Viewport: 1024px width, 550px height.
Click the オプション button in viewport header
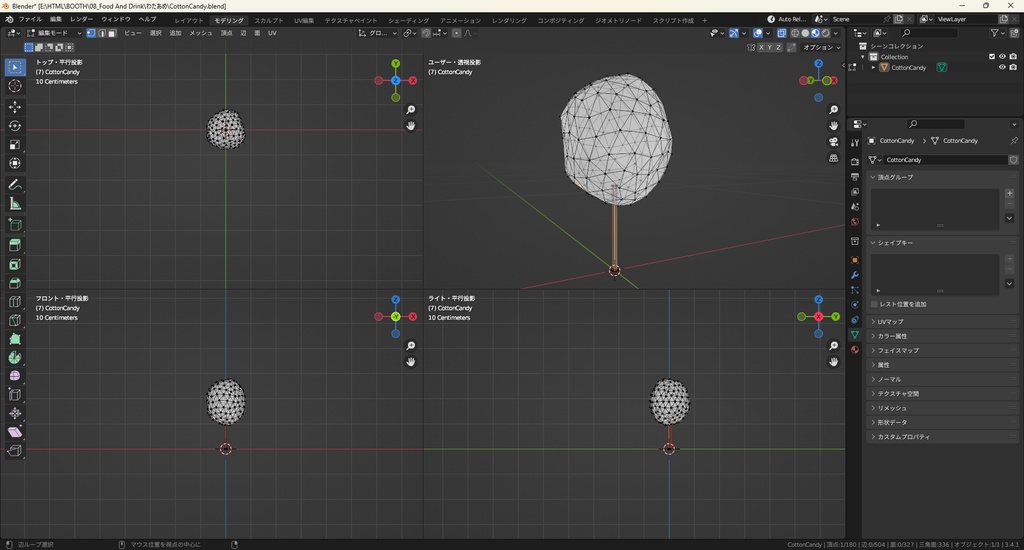820,47
